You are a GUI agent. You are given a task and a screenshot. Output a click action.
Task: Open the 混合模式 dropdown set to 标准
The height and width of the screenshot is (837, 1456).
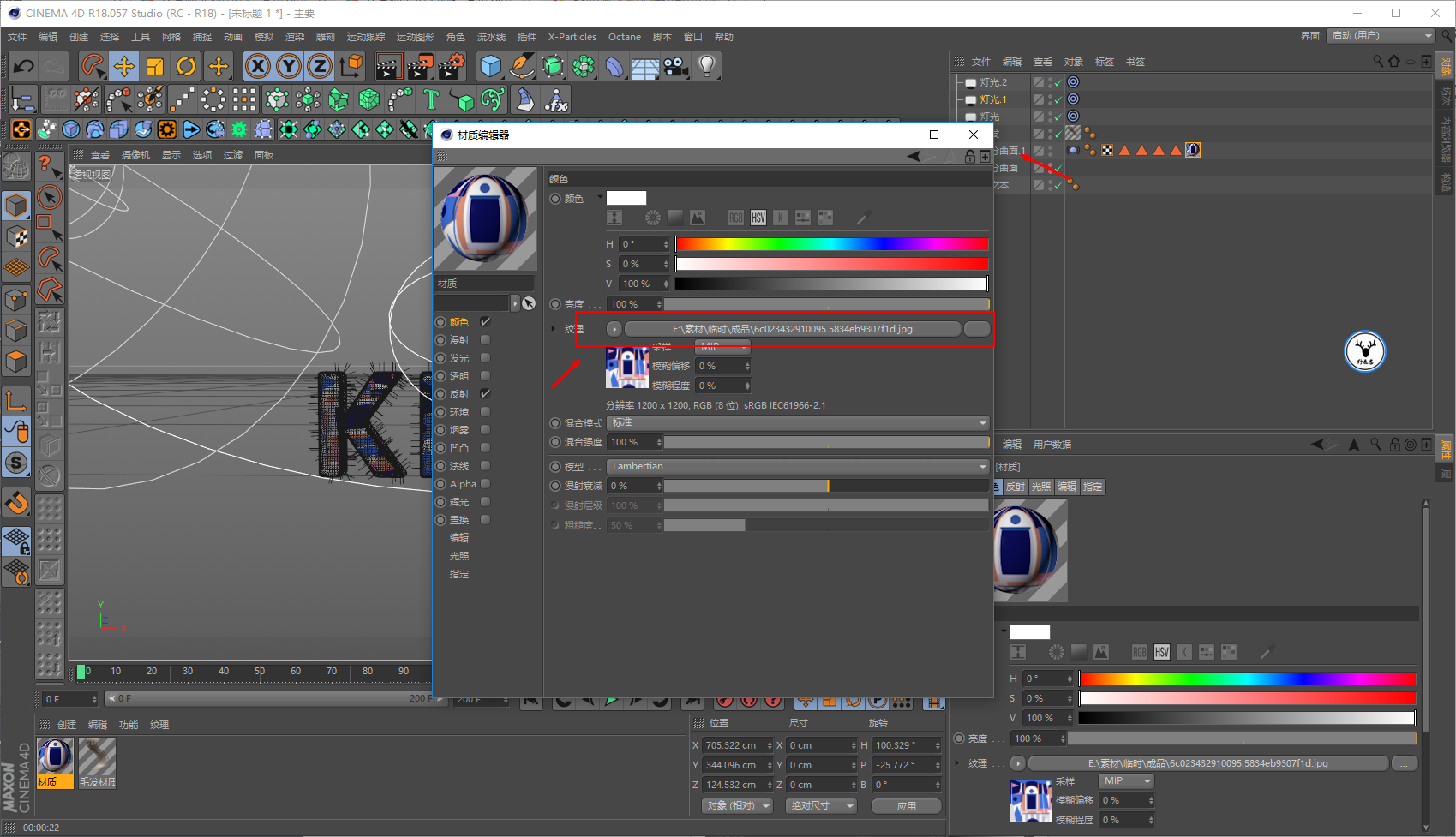point(798,423)
